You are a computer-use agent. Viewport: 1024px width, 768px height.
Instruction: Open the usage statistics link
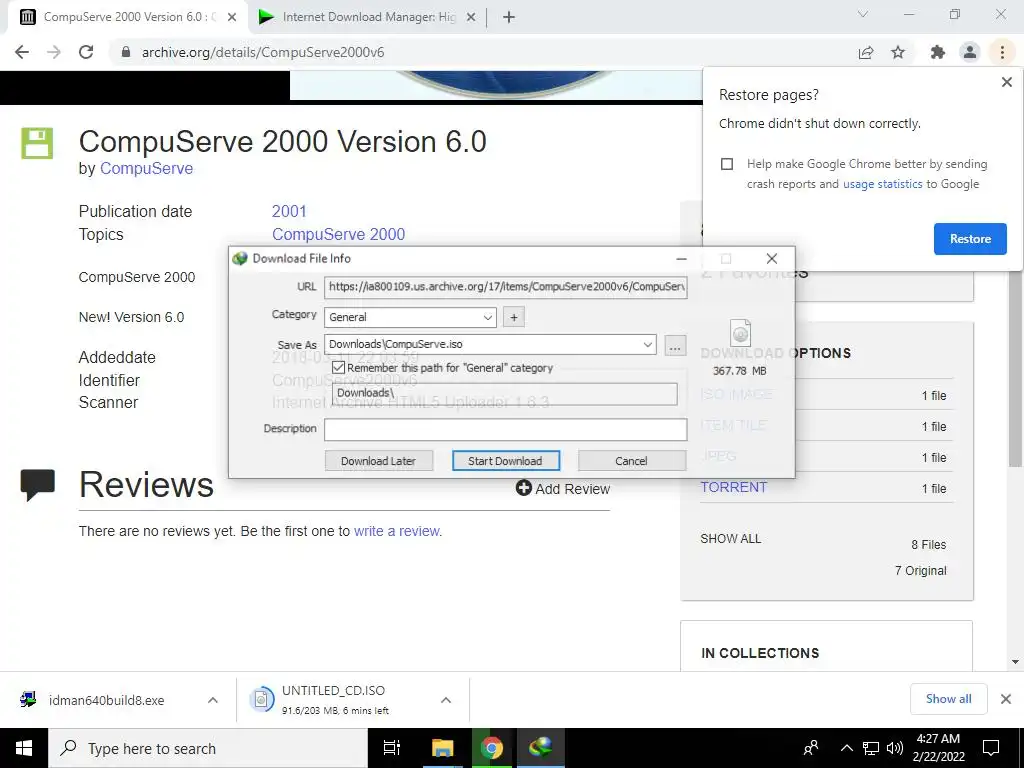pyautogui.click(x=882, y=184)
